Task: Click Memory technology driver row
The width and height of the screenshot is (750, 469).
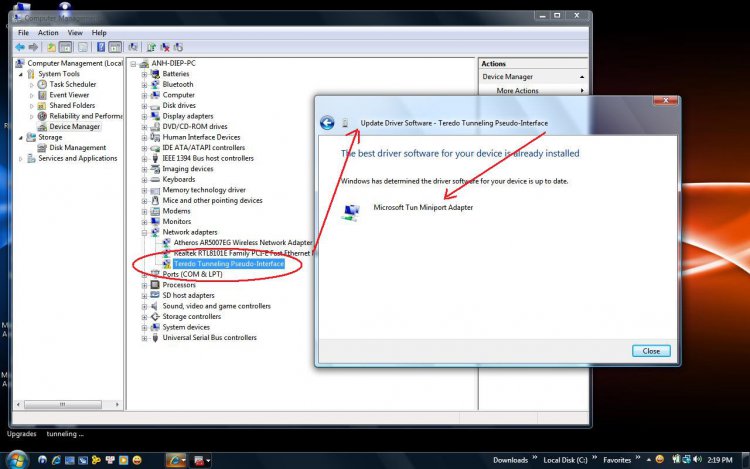Action: pos(204,190)
